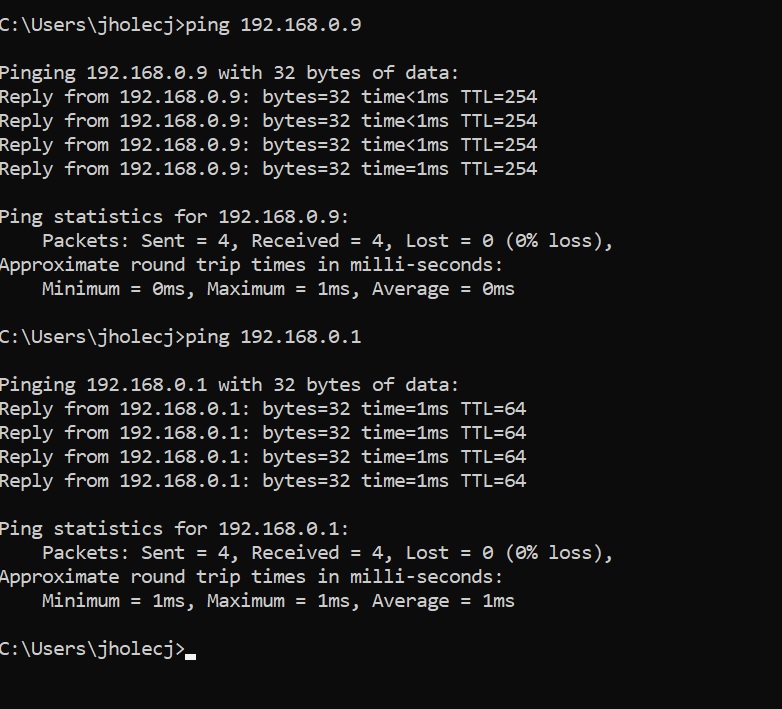Click the second reply from 192.168.0.9
The image size is (782, 709).
pyautogui.click(x=268, y=121)
